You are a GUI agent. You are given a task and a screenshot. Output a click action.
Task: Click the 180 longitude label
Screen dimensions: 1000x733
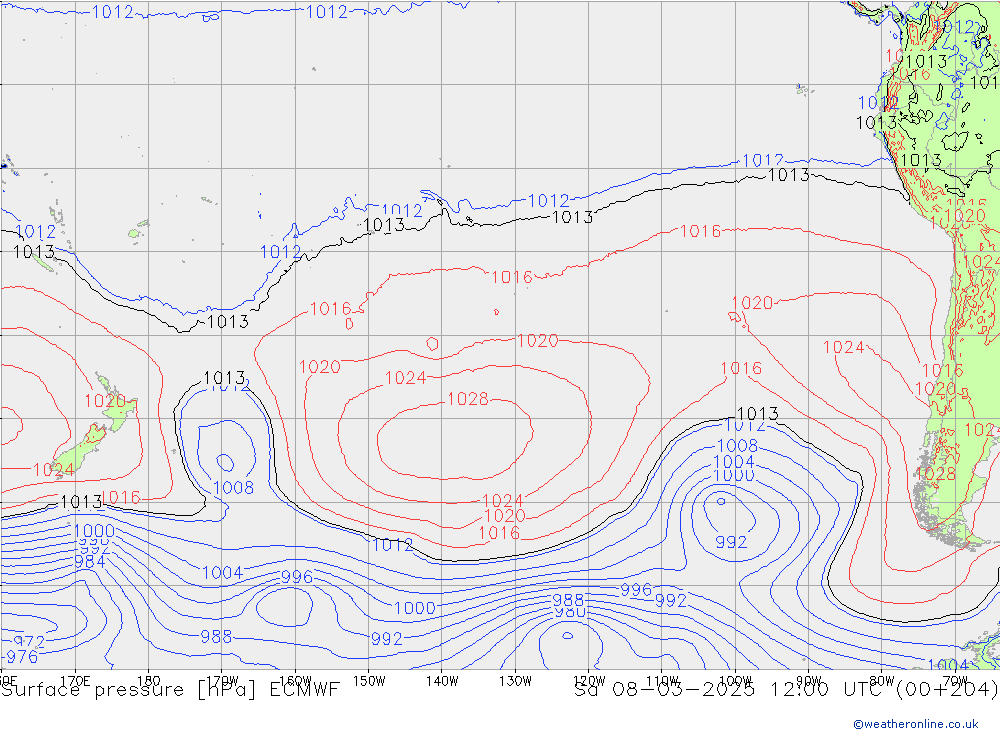149,681
